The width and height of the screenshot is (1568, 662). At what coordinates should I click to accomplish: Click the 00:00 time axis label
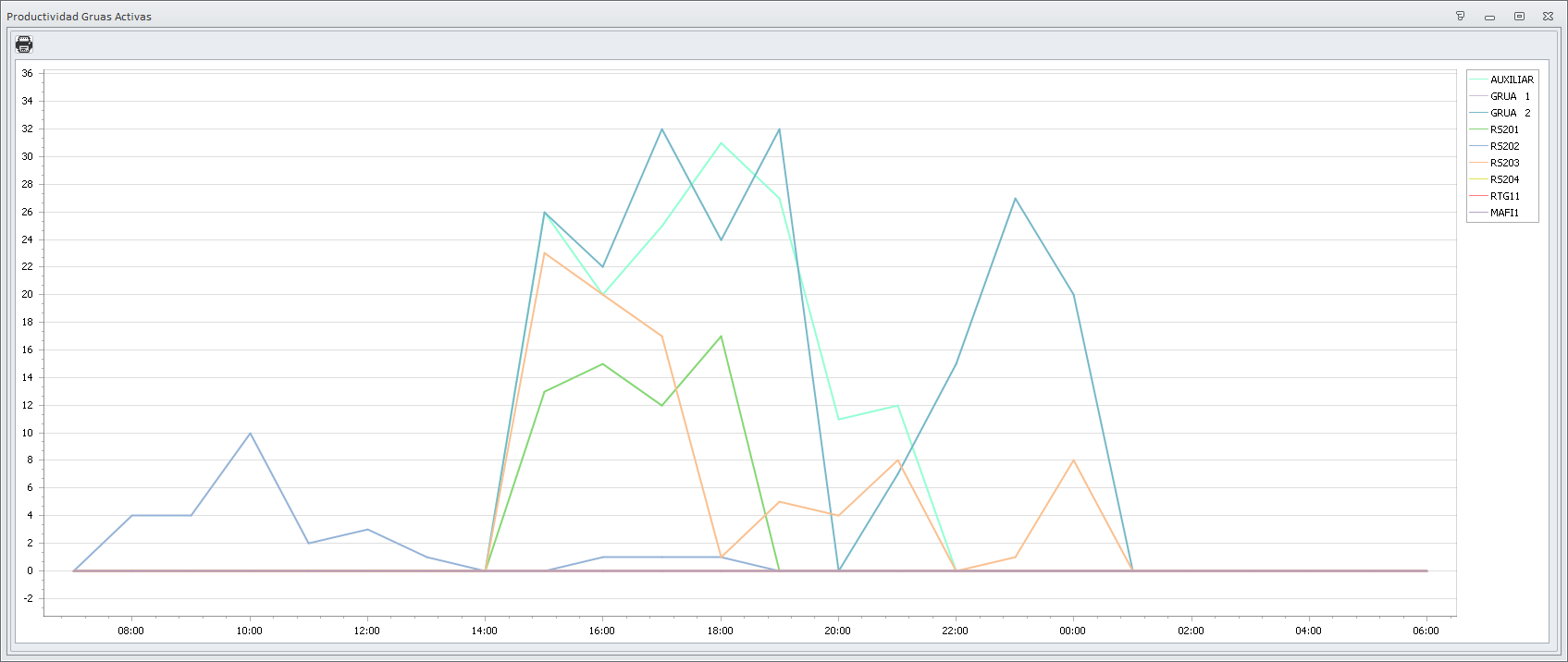1072,631
